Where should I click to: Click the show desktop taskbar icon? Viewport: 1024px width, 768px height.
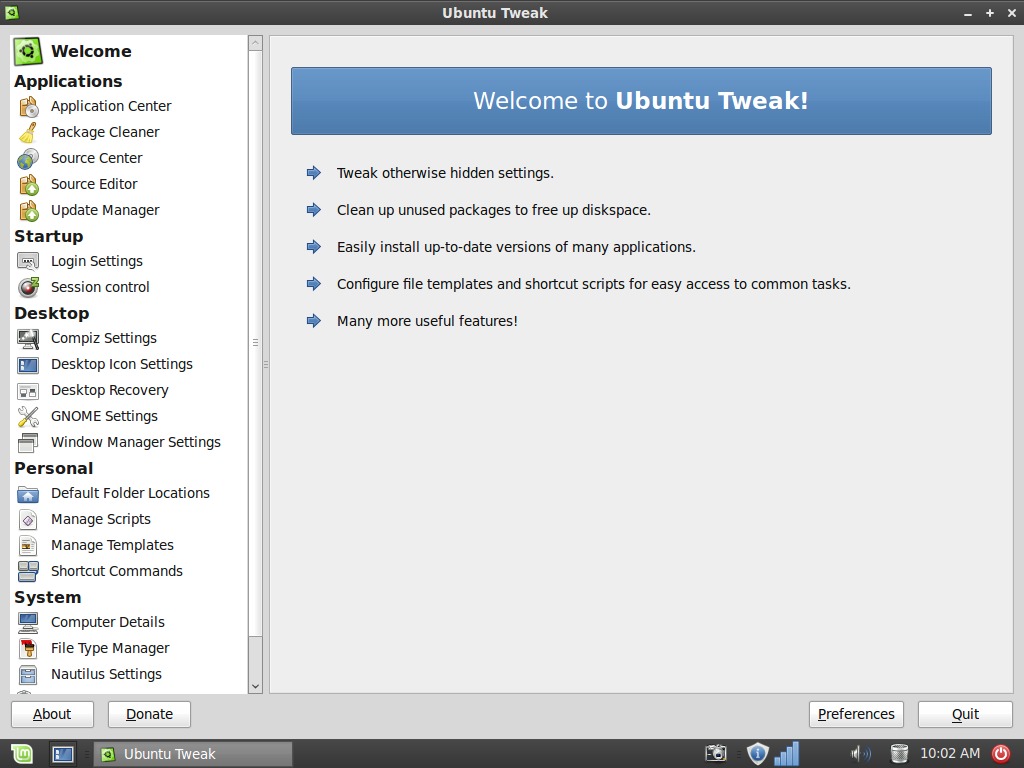pos(63,754)
